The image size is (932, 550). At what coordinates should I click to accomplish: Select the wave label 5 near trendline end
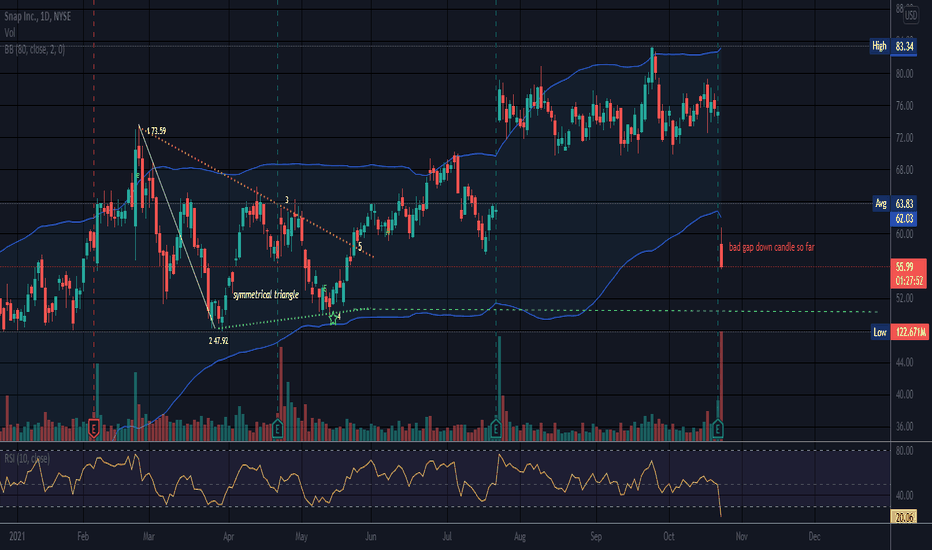[360, 246]
